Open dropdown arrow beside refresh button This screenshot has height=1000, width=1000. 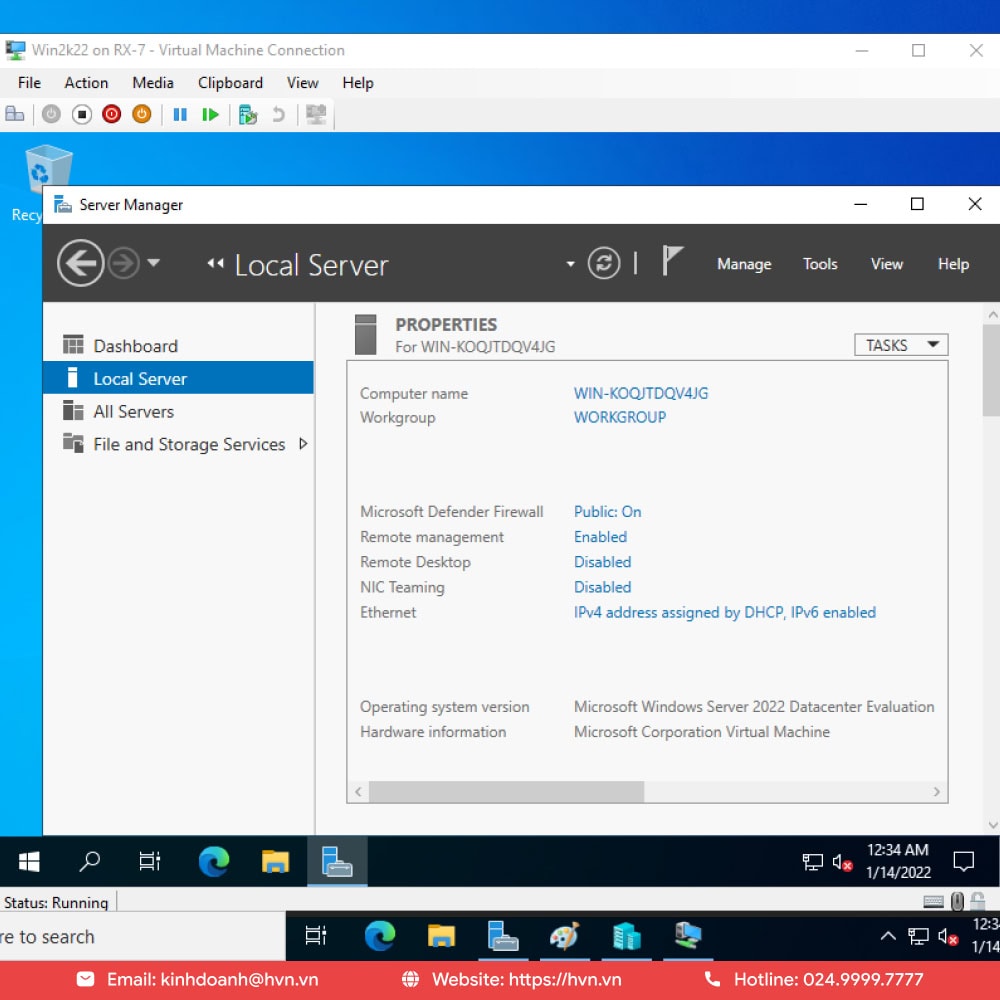tap(570, 263)
